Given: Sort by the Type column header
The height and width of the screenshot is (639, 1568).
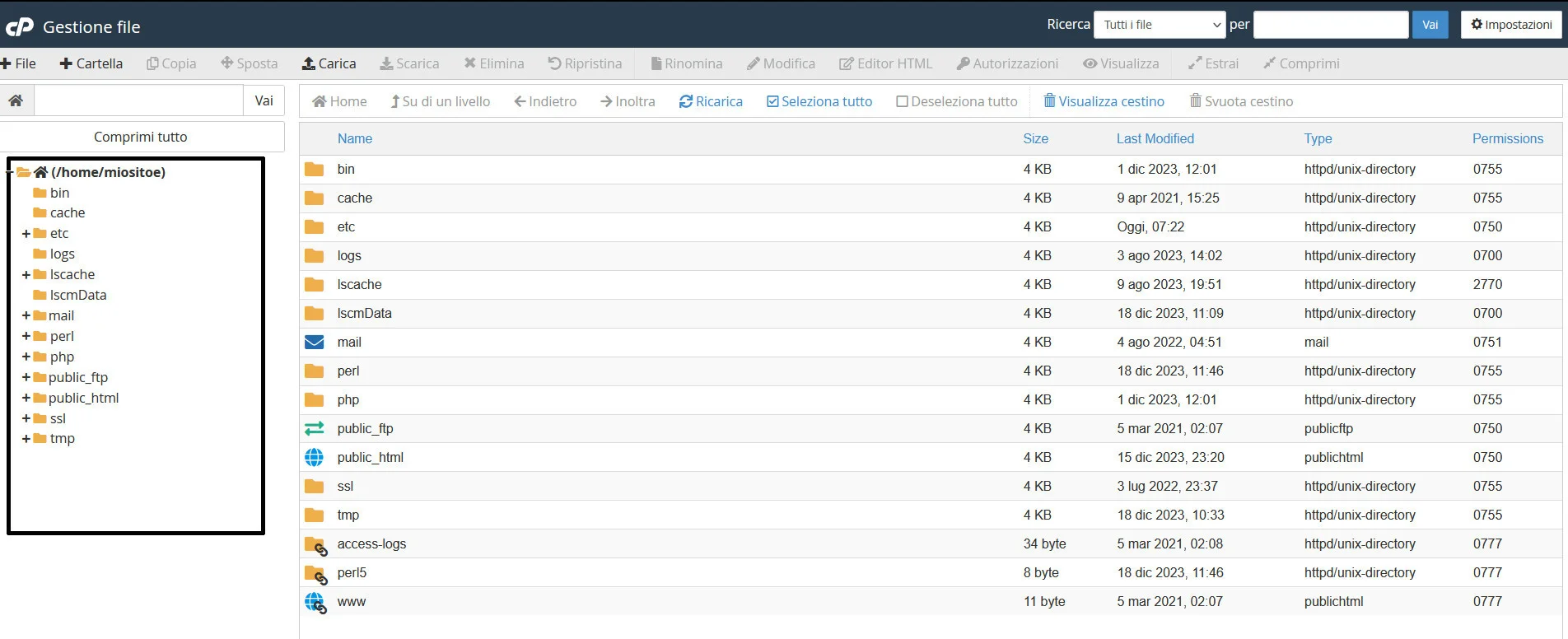Looking at the screenshot, I should point(1318,138).
